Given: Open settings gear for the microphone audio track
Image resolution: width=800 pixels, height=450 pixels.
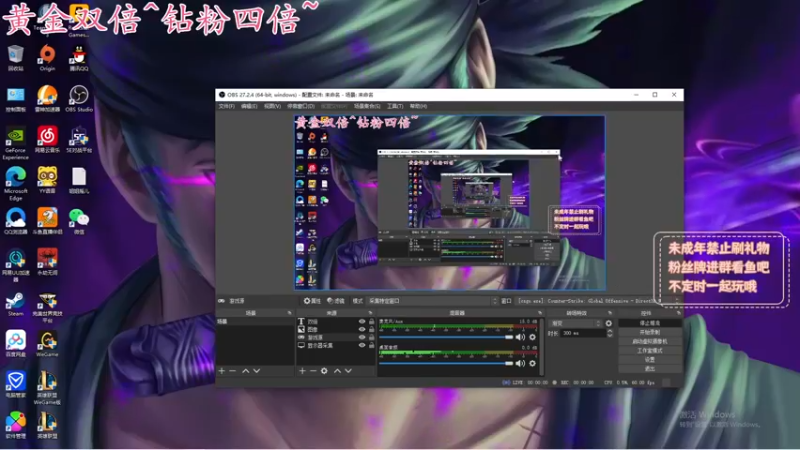Looking at the screenshot, I should point(532,337).
